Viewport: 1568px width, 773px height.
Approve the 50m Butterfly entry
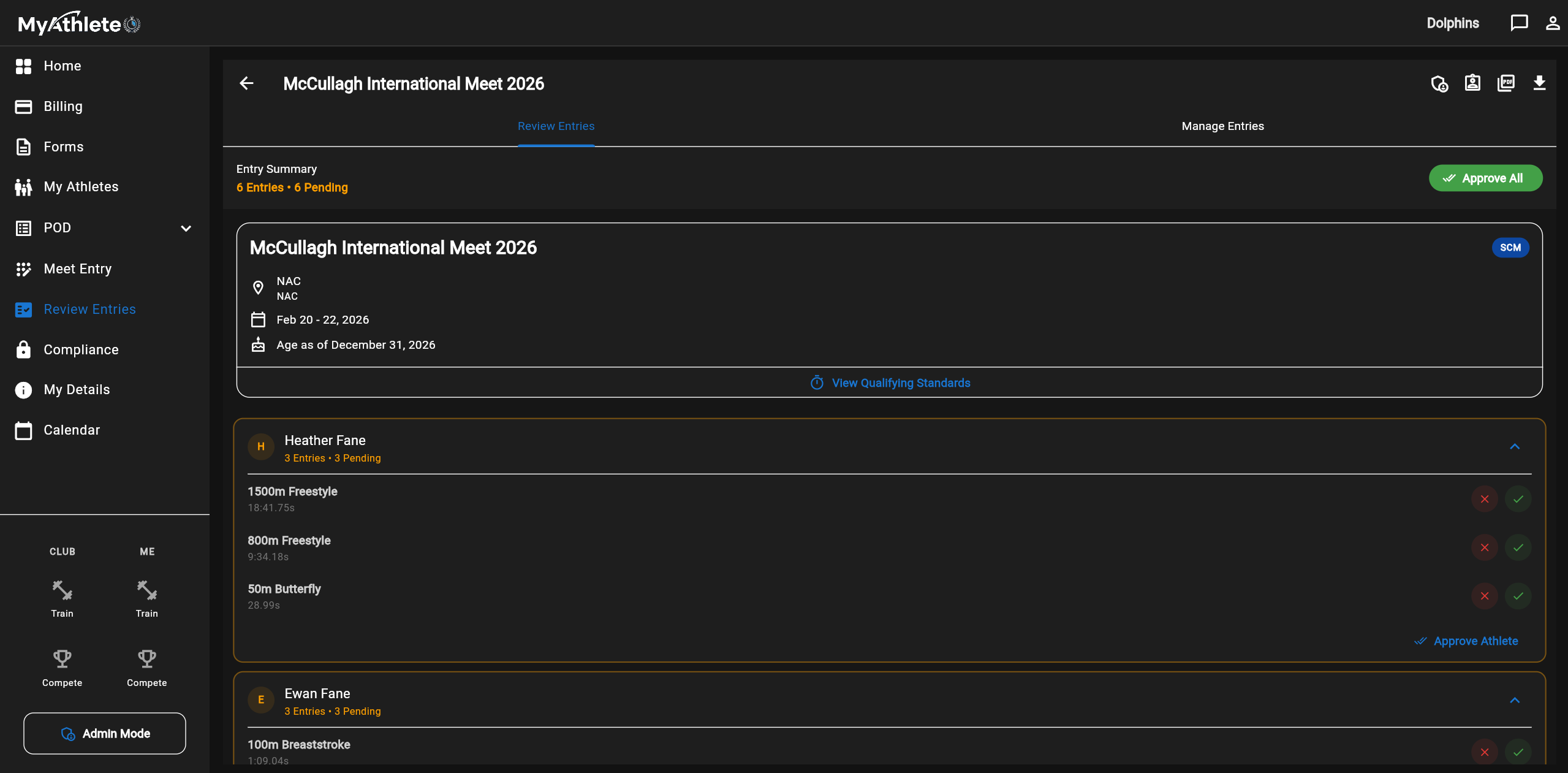click(1518, 596)
